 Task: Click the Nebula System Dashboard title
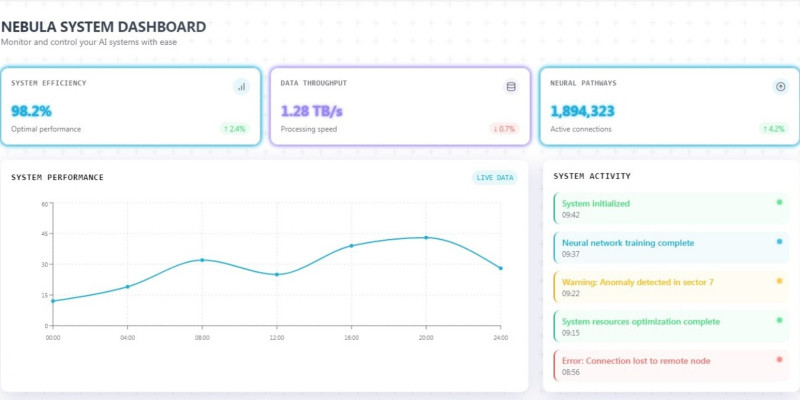[x=104, y=27]
